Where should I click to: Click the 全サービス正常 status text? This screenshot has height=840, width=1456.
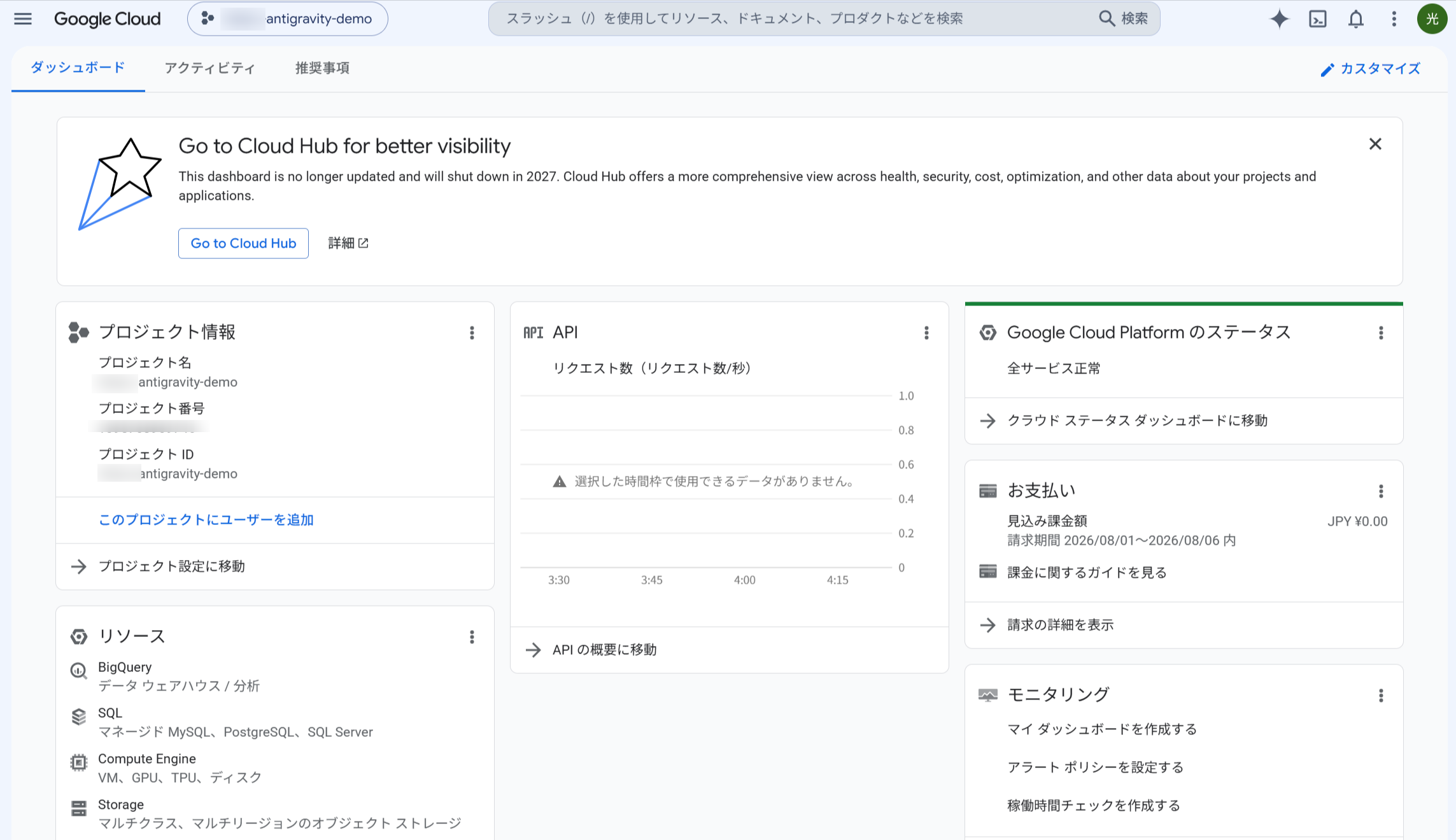[x=1054, y=368]
